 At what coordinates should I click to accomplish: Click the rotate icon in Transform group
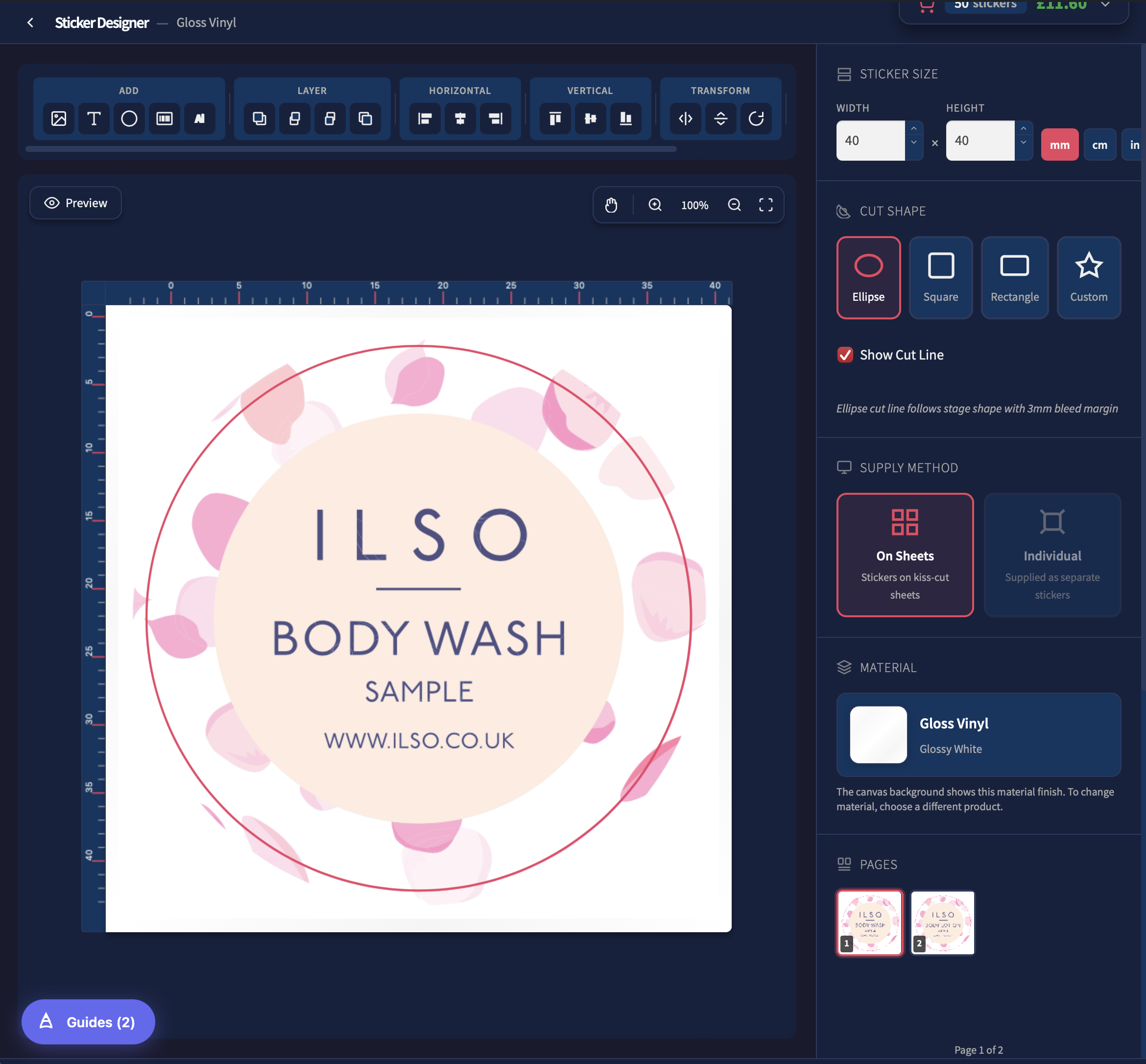coord(757,119)
